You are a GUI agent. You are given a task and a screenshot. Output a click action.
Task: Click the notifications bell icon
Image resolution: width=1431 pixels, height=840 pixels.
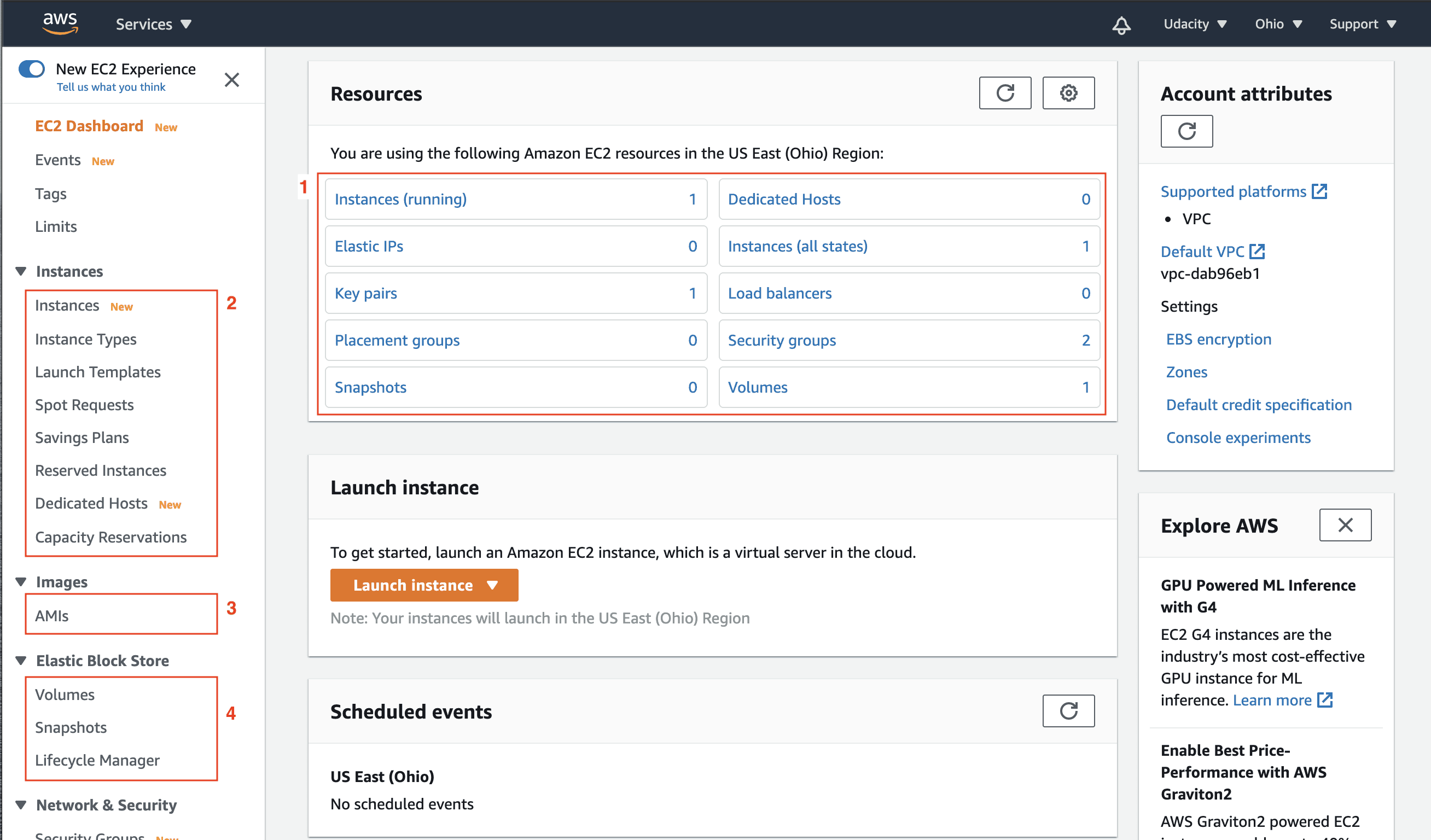1121,25
